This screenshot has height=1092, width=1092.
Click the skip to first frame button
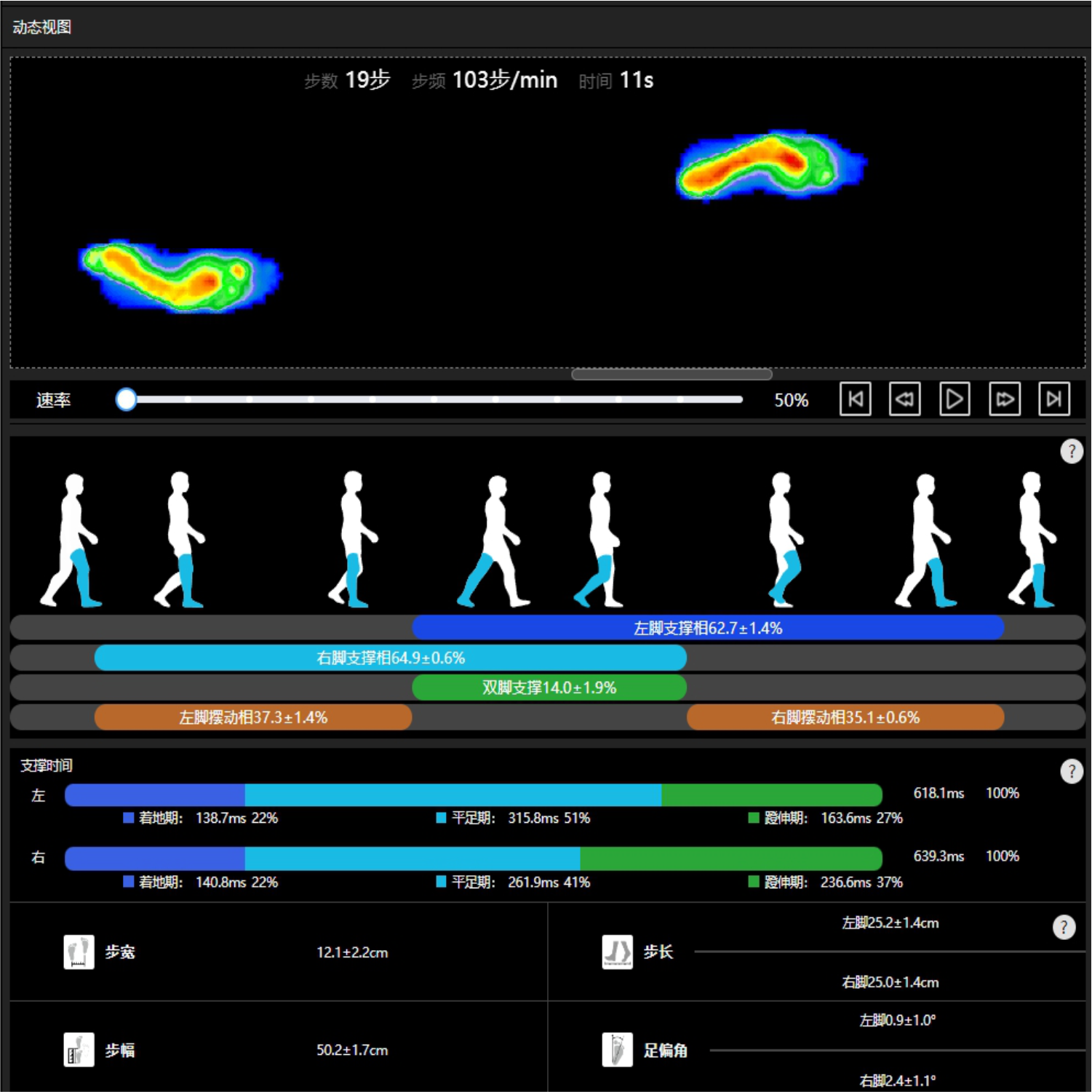pos(855,399)
